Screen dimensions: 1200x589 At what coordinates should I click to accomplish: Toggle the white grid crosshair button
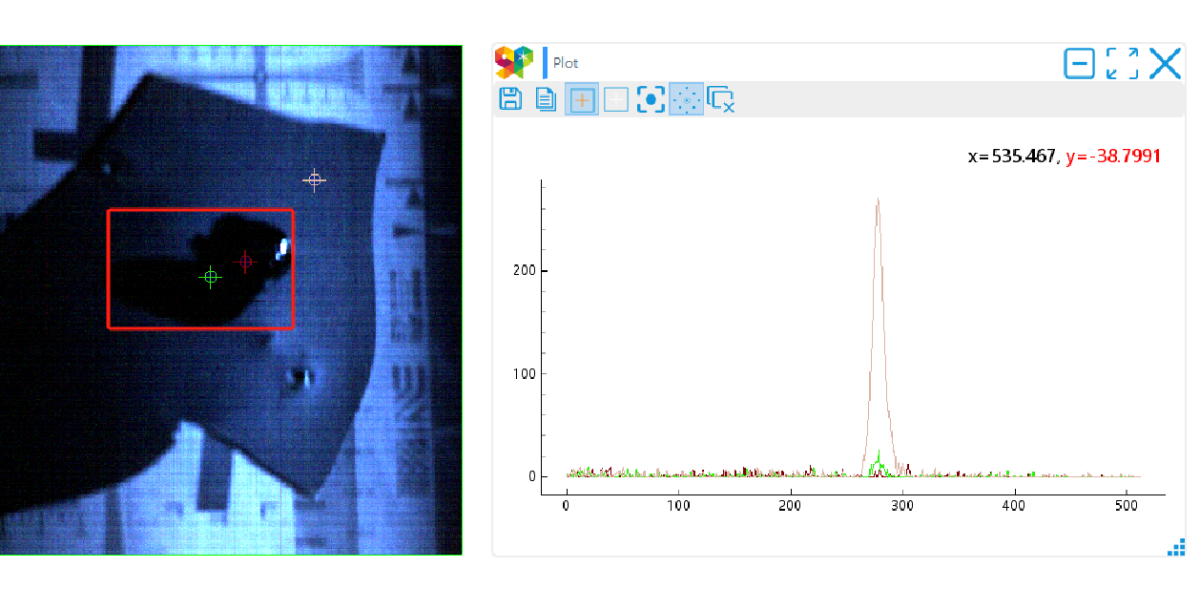(x=616, y=99)
